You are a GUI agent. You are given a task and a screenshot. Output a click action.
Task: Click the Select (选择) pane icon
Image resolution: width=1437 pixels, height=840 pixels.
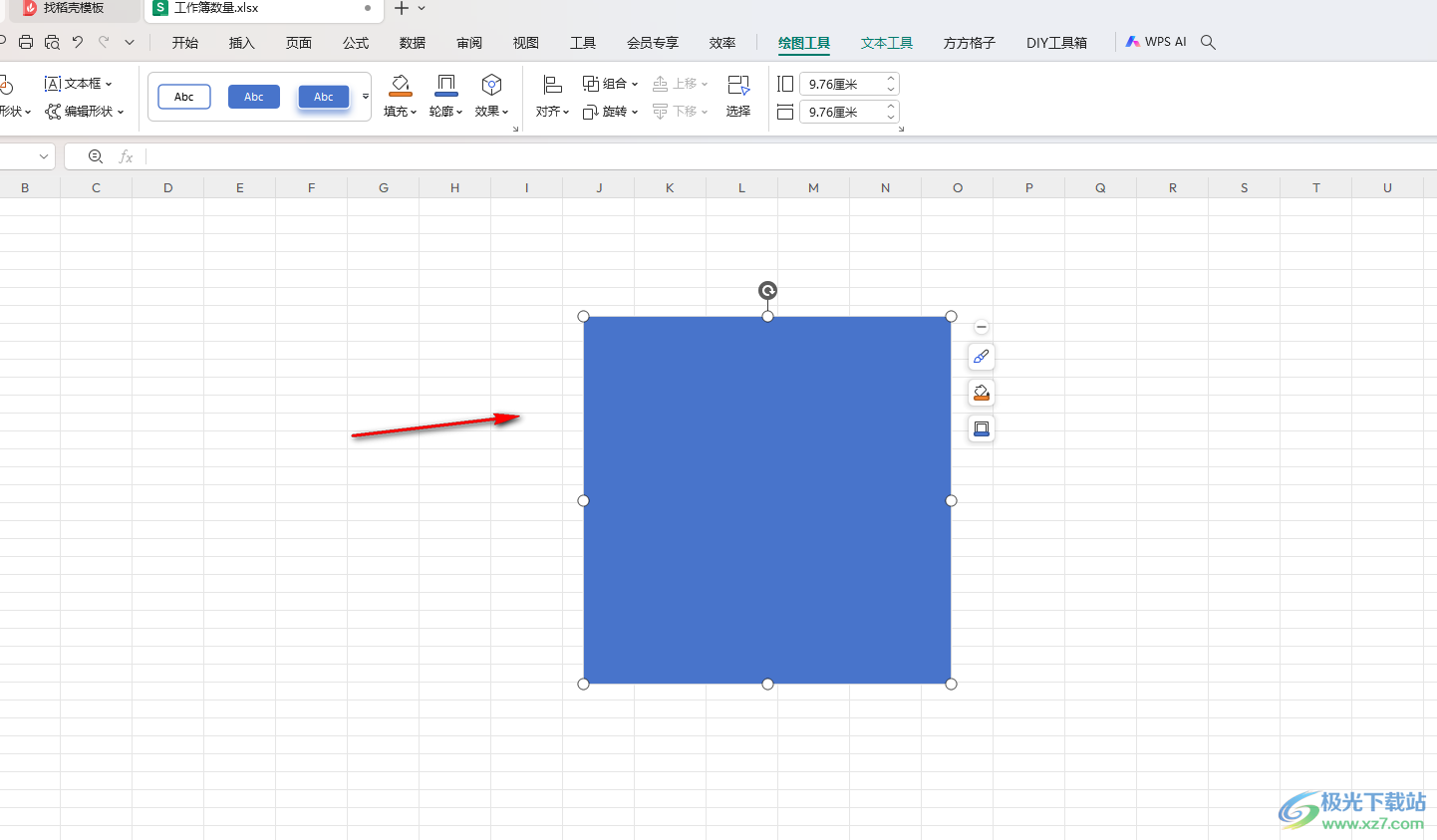pyautogui.click(x=738, y=85)
